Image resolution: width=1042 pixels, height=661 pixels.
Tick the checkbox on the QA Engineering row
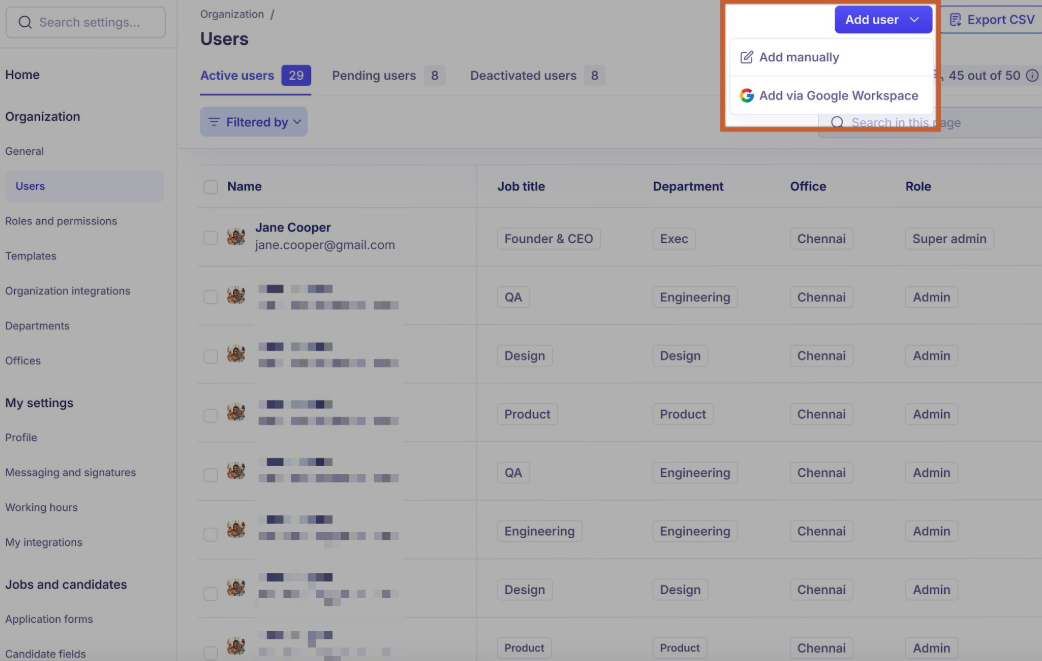(210, 297)
